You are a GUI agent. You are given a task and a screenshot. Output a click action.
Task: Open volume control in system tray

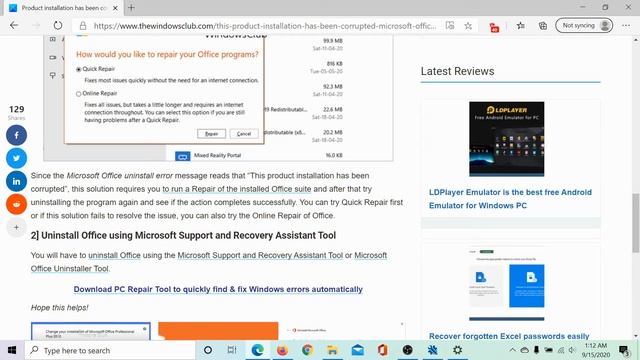[572, 350]
